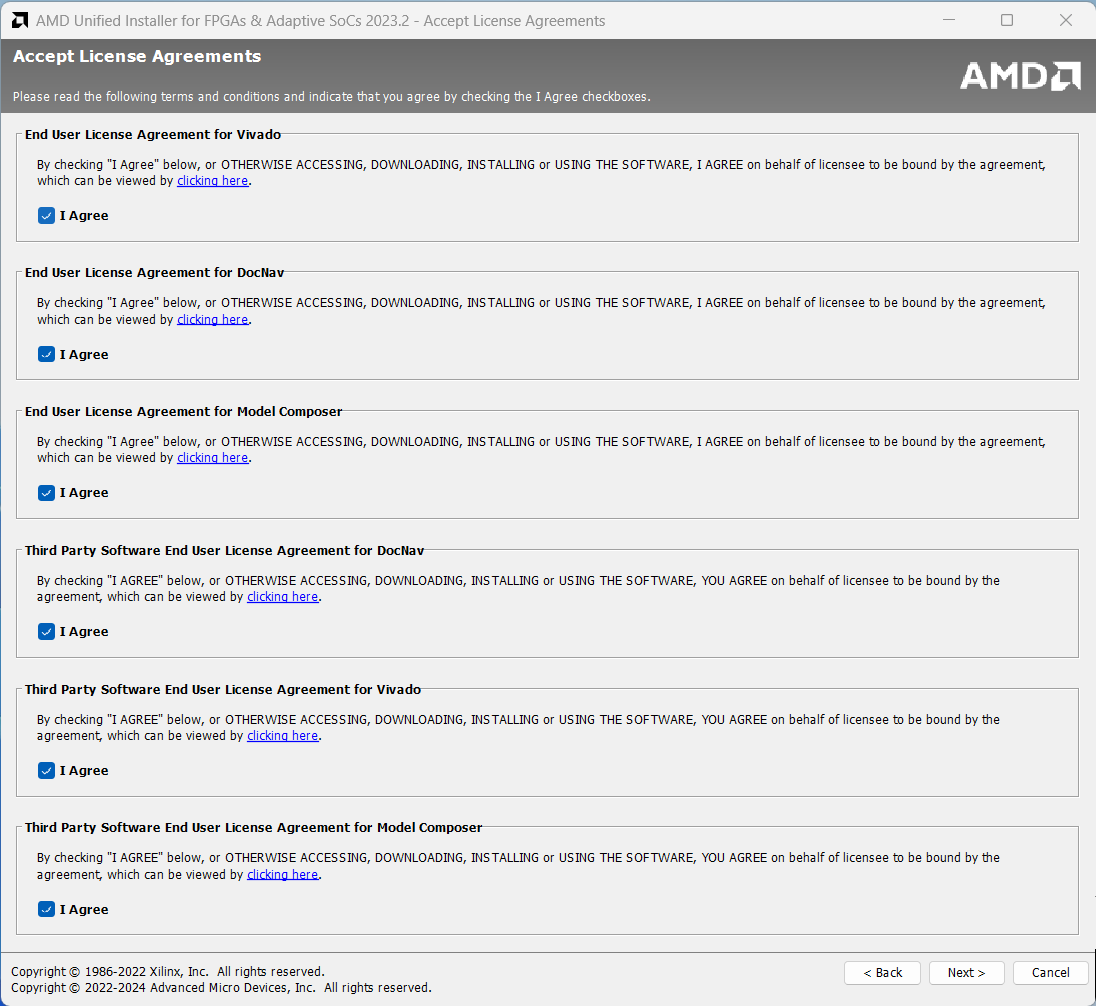Uncheck I Agree for DocNav EULA
The height and width of the screenshot is (1006, 1096).
tap(46, 354)
